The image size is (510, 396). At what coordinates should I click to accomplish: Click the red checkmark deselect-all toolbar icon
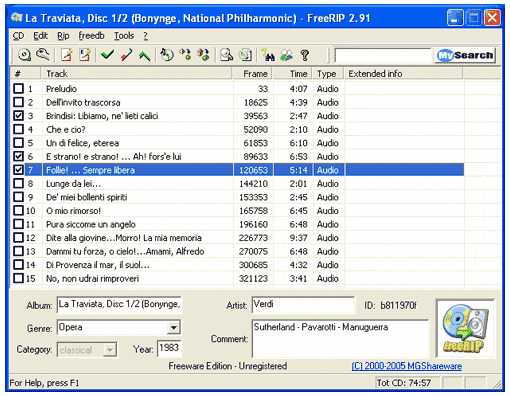pyautogui.click(x=126, y=55)
